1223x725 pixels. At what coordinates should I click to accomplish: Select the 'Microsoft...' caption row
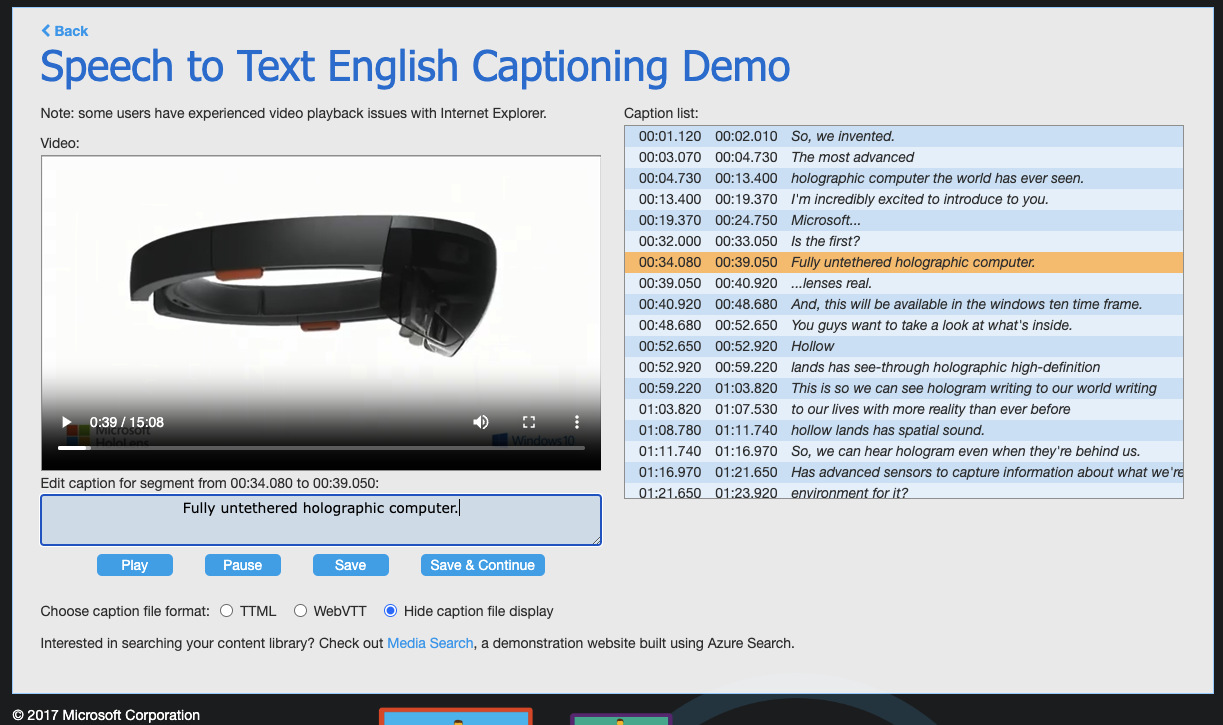pos(825,220)
